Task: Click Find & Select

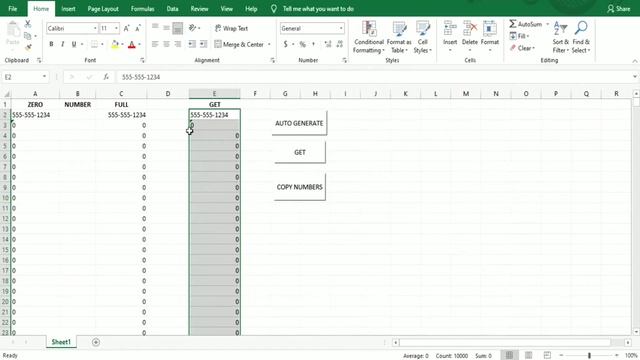Action: pos(581,37)
